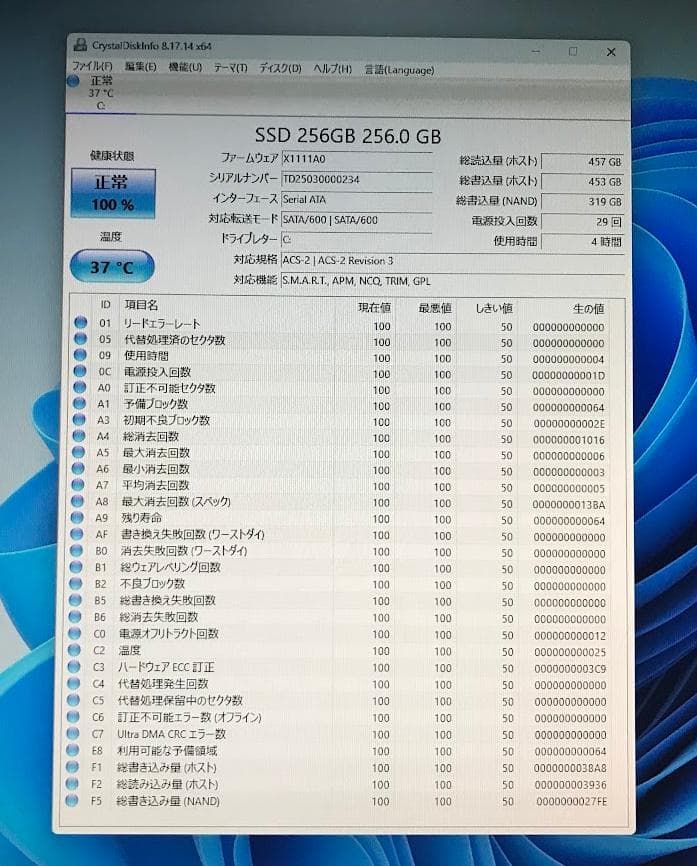Click raw value 0000000013BA
This screenshot has height=866, width=697.
pos(569,504)
